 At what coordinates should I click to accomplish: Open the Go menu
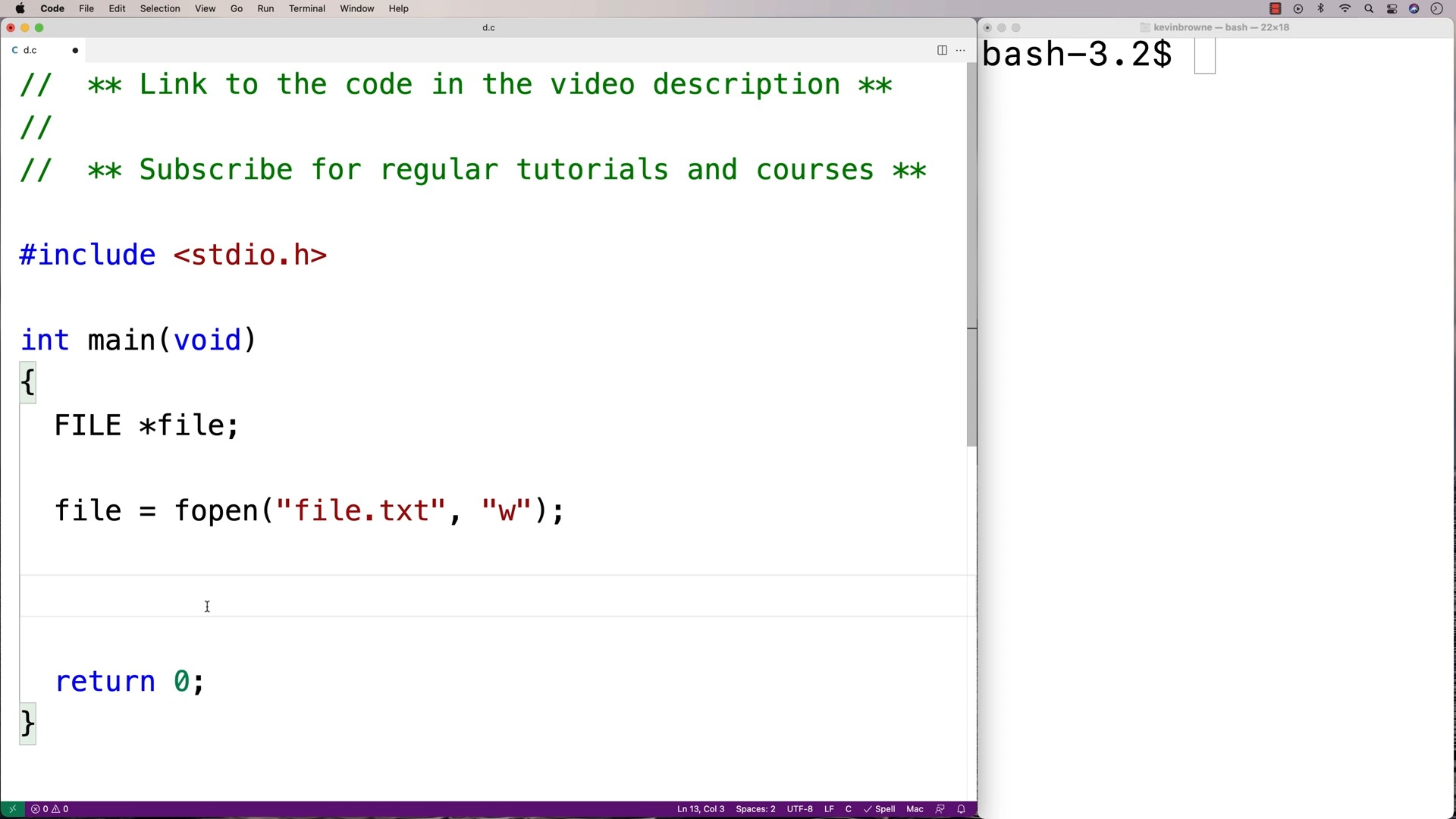click(x=237, y=9)
